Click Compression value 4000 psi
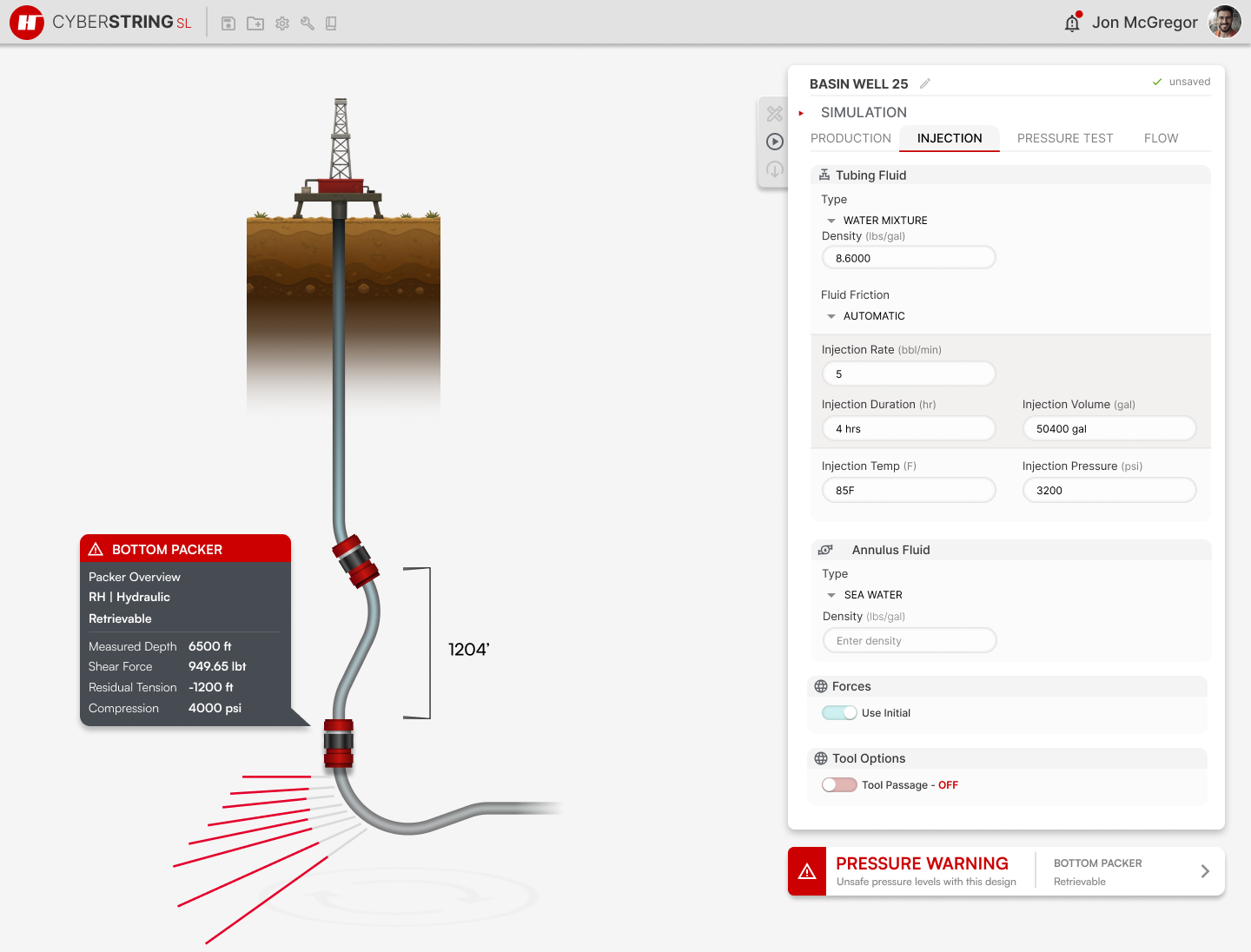The image size is (1251, 952). click(x=215, y=708)
